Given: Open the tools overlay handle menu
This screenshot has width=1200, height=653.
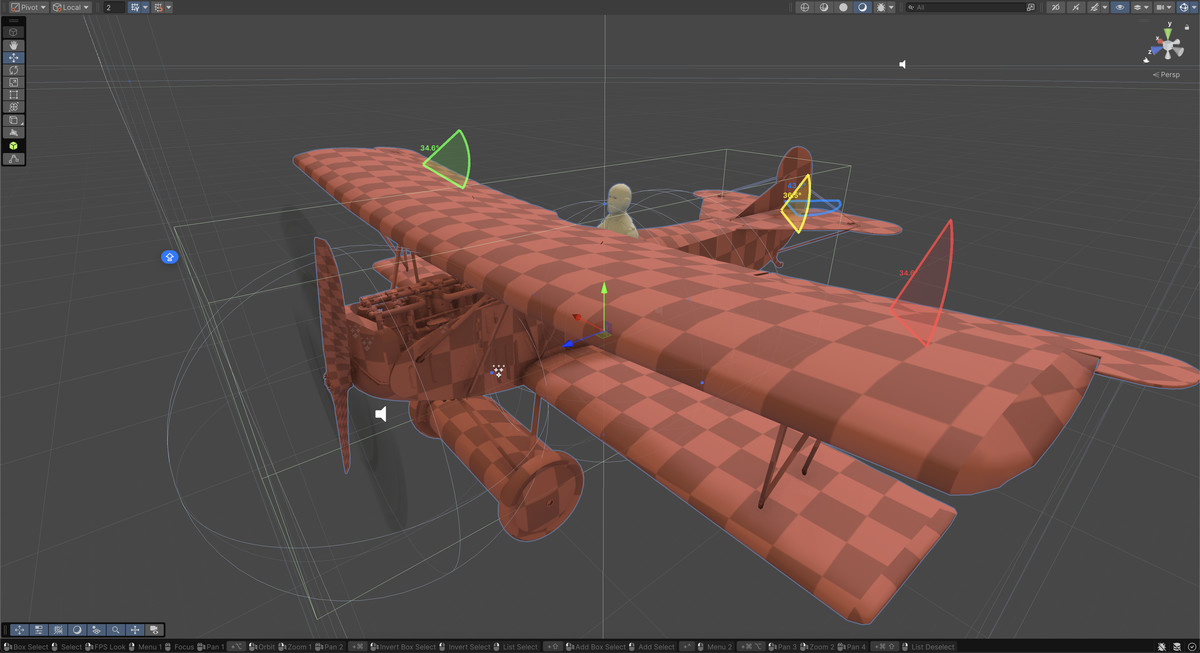Looking at the screenshot, I should 14,20.
